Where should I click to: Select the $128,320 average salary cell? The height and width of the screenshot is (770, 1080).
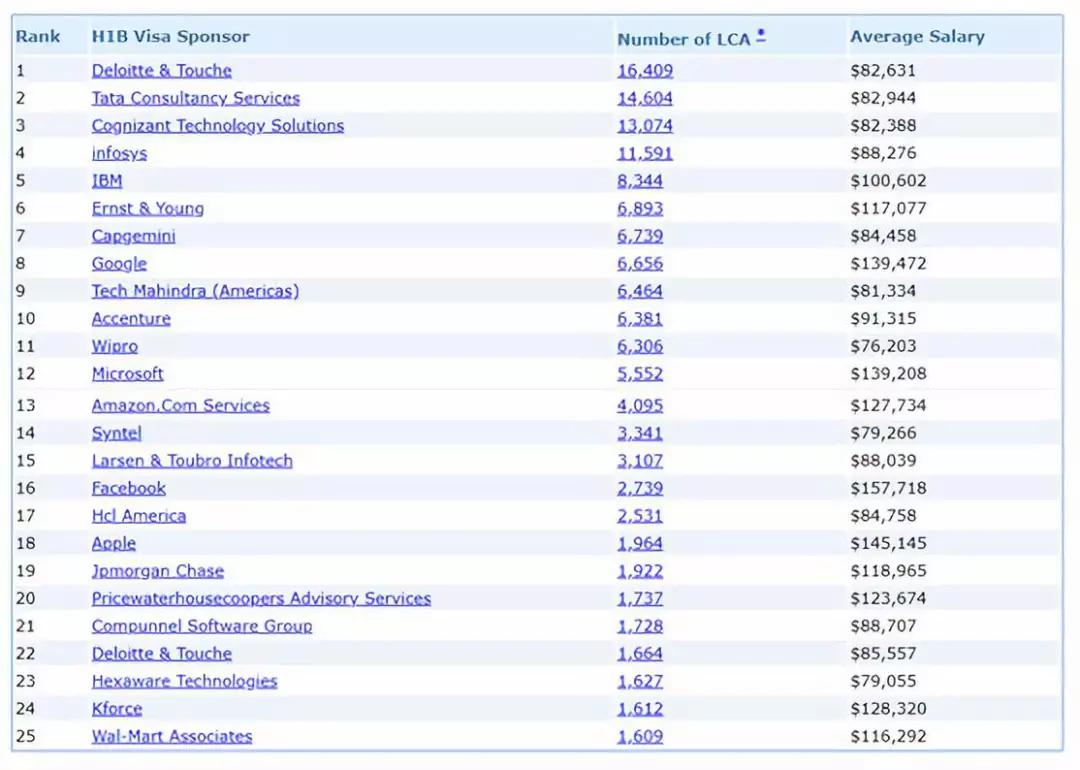(x=888, y=709)
